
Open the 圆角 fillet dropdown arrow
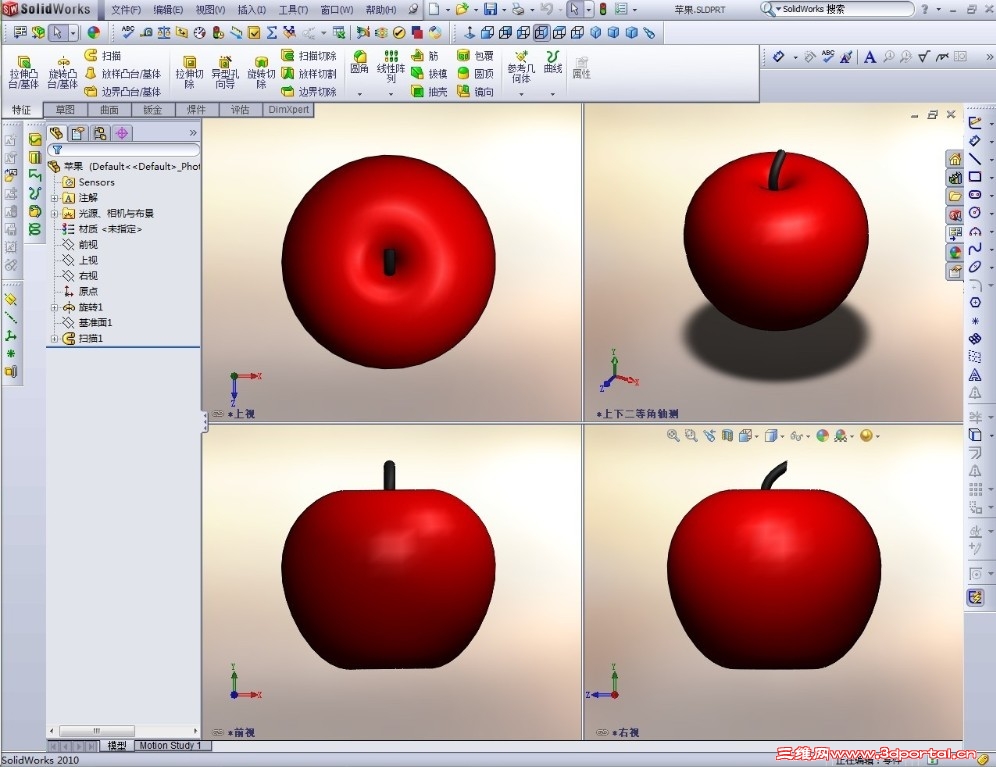coord(360,94)
